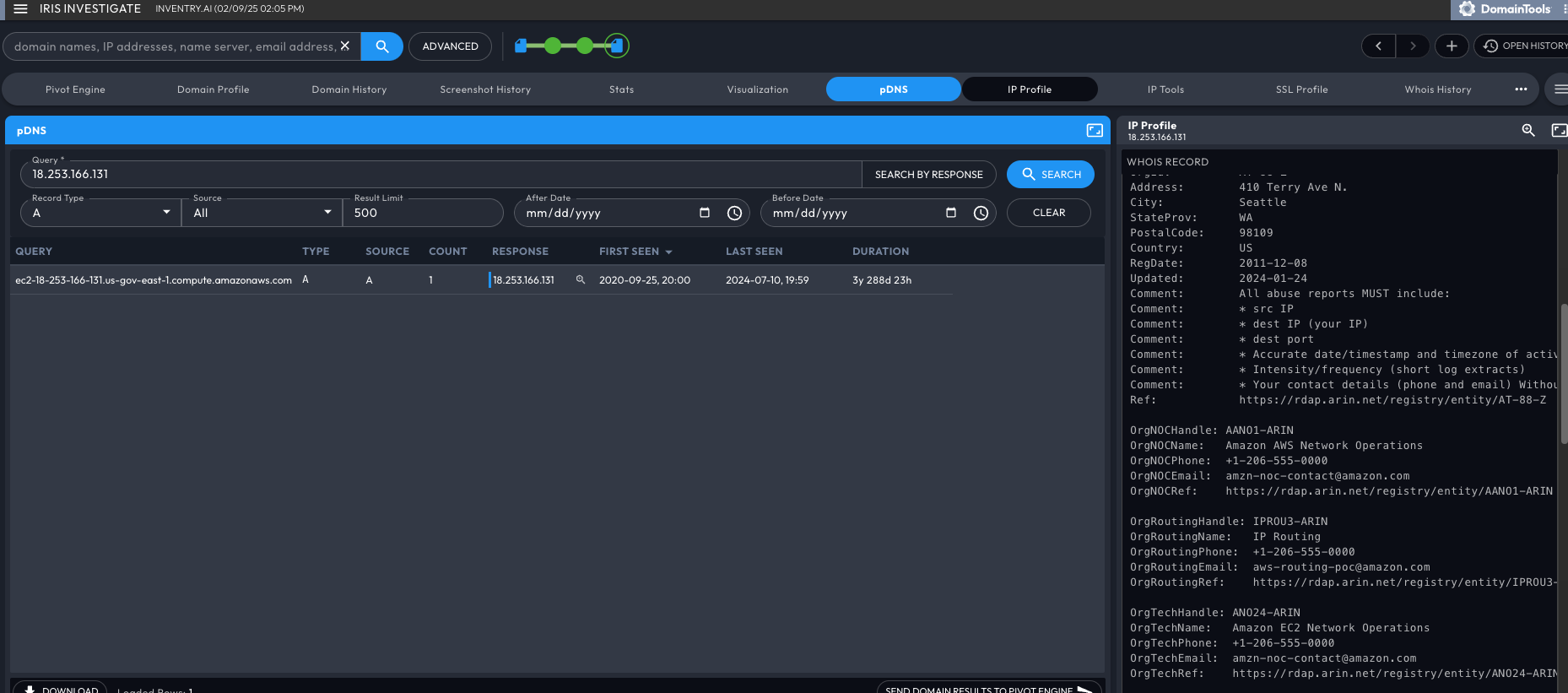1568x693 pixels.
Task: Click the pDNS Query input field
Action: pyautogui.click(x=441, y=175)
